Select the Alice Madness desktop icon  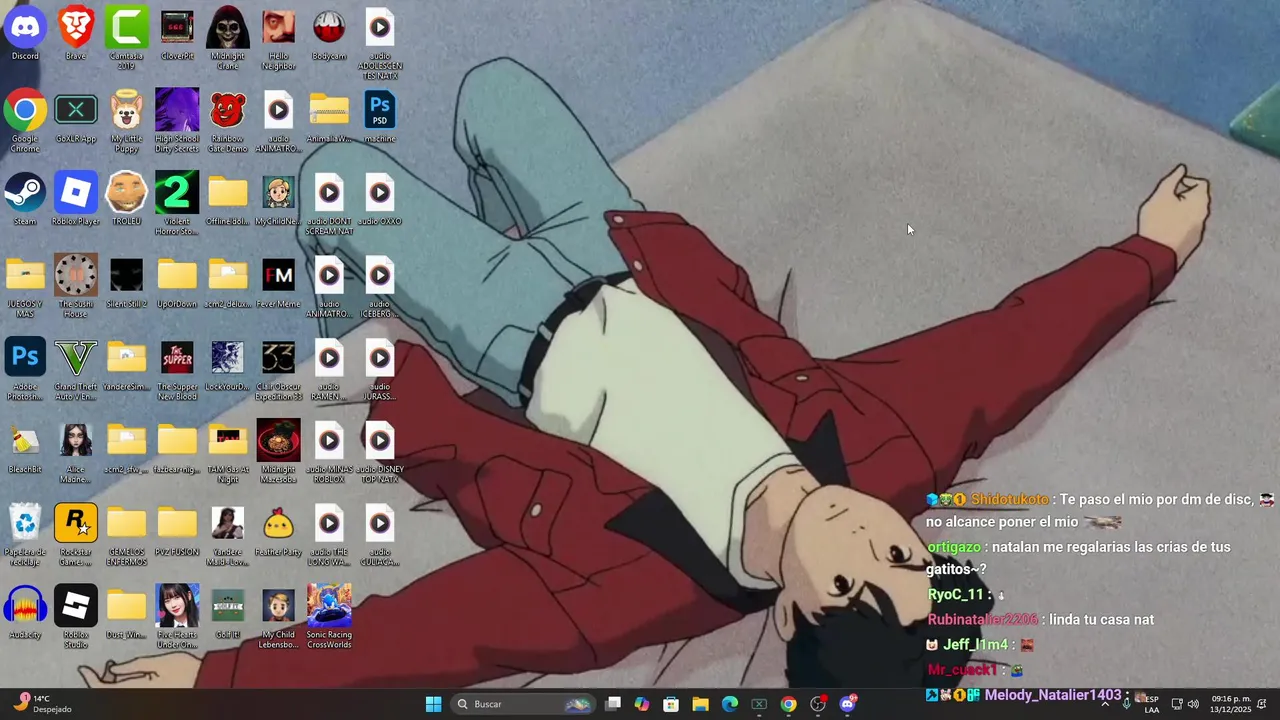76,452
